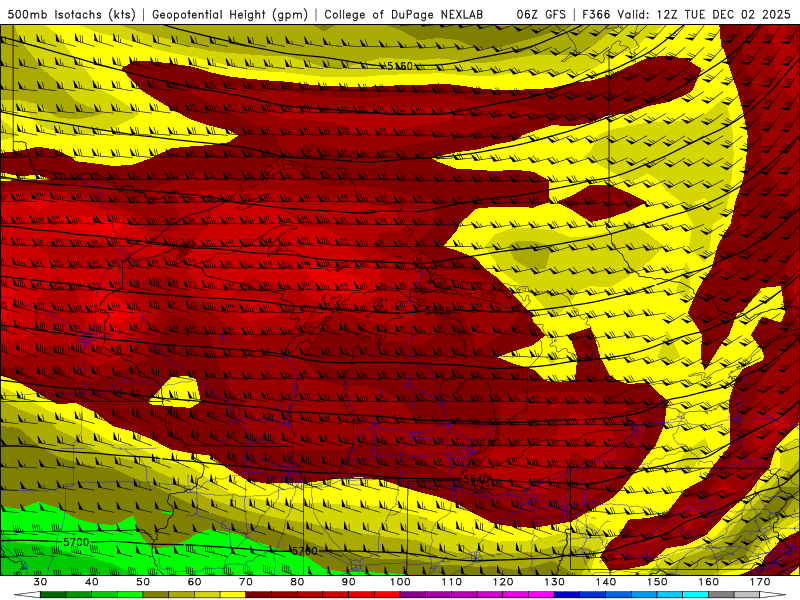Click the 500mb Isotachs (kts) title text
This screenshot has height=600, width=800.
pos(71,14)
